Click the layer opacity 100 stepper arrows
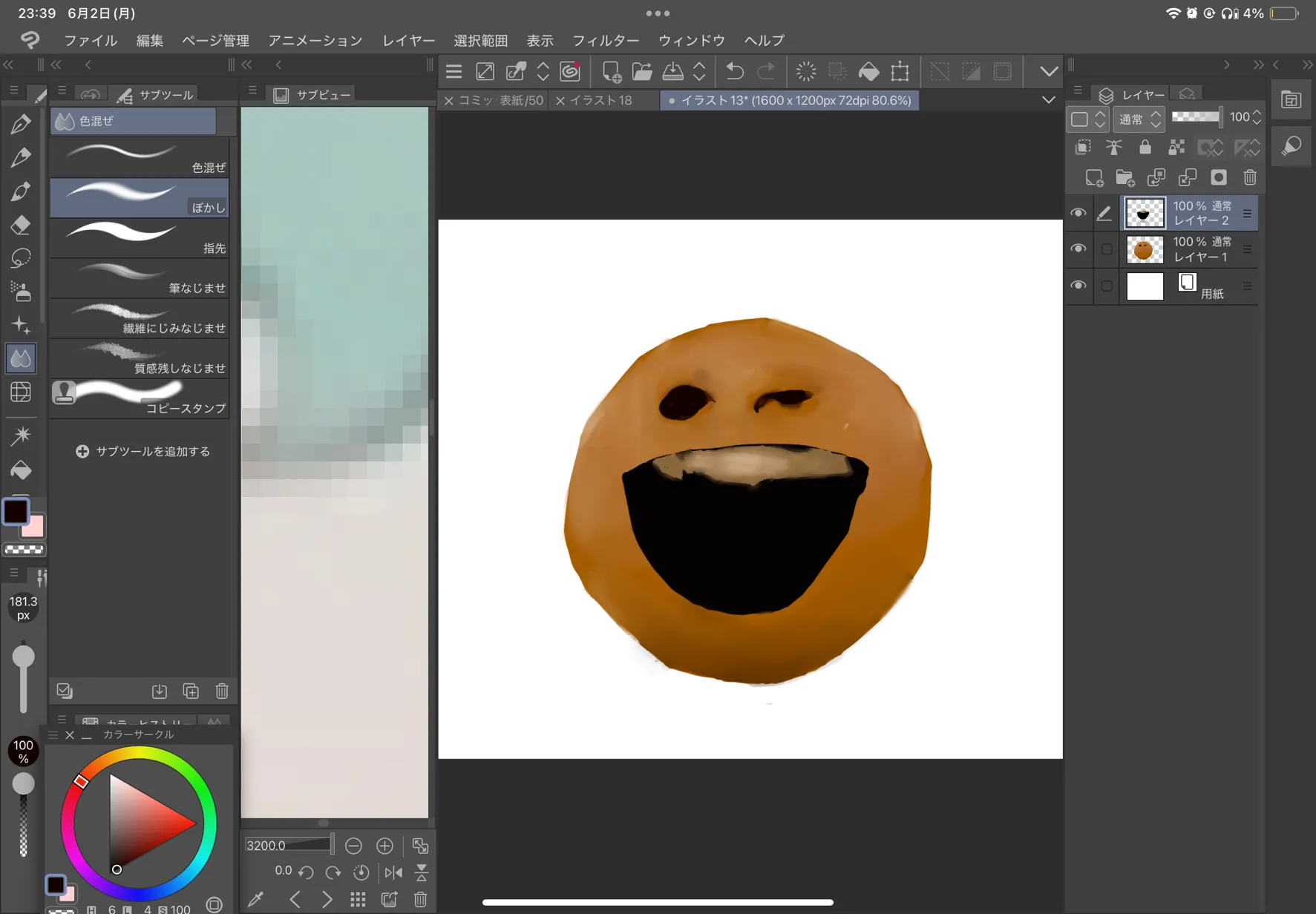Screen dimensions: 1316x914 1257,117
